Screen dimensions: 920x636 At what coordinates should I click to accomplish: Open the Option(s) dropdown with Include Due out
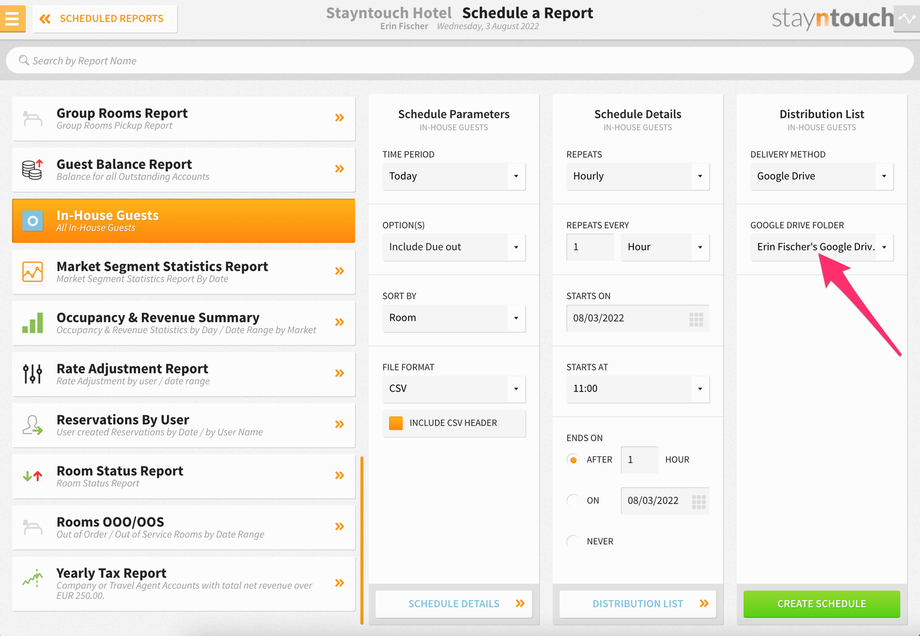point(454,247)
